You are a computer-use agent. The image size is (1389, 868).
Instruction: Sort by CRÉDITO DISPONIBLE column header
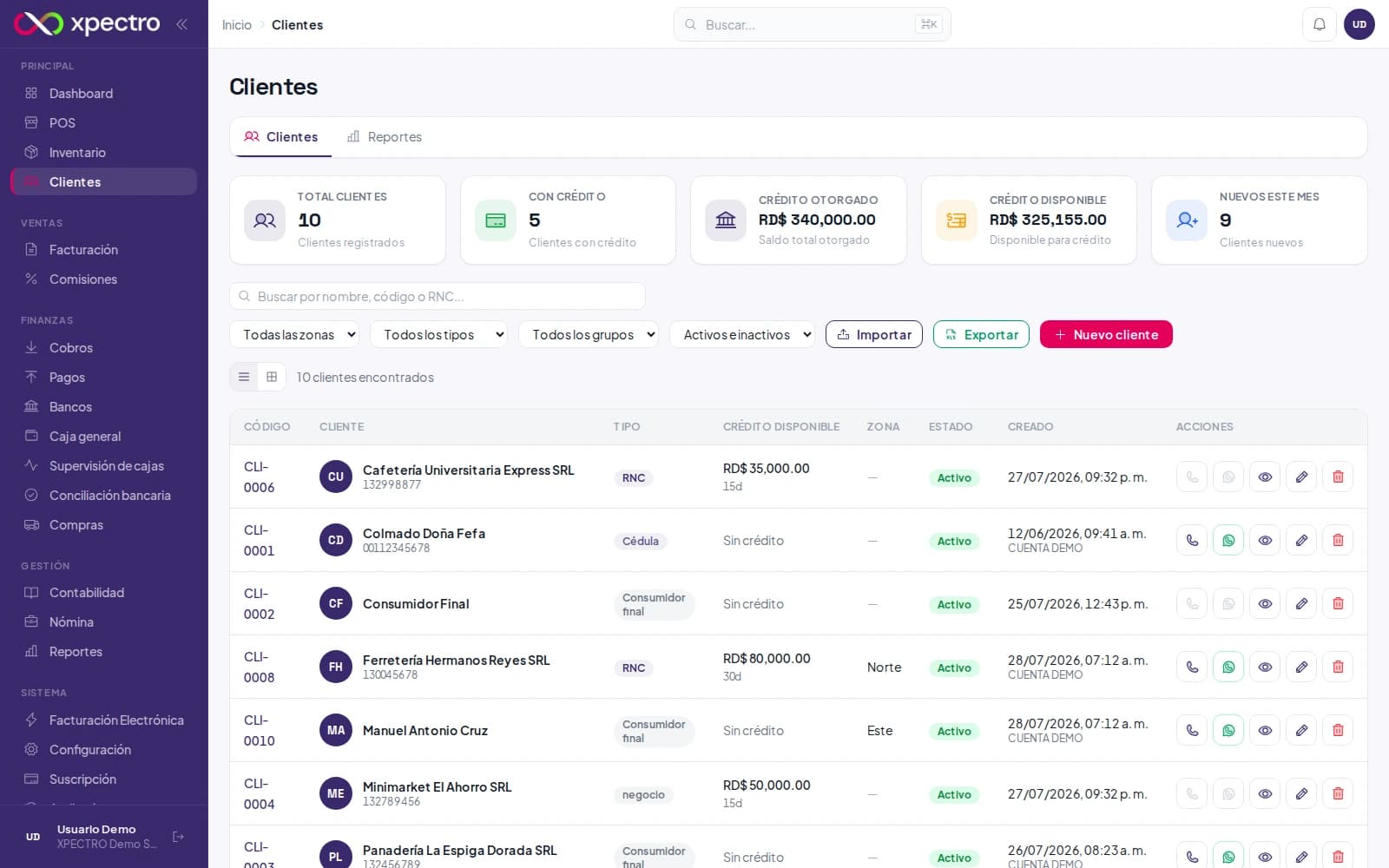780,426
